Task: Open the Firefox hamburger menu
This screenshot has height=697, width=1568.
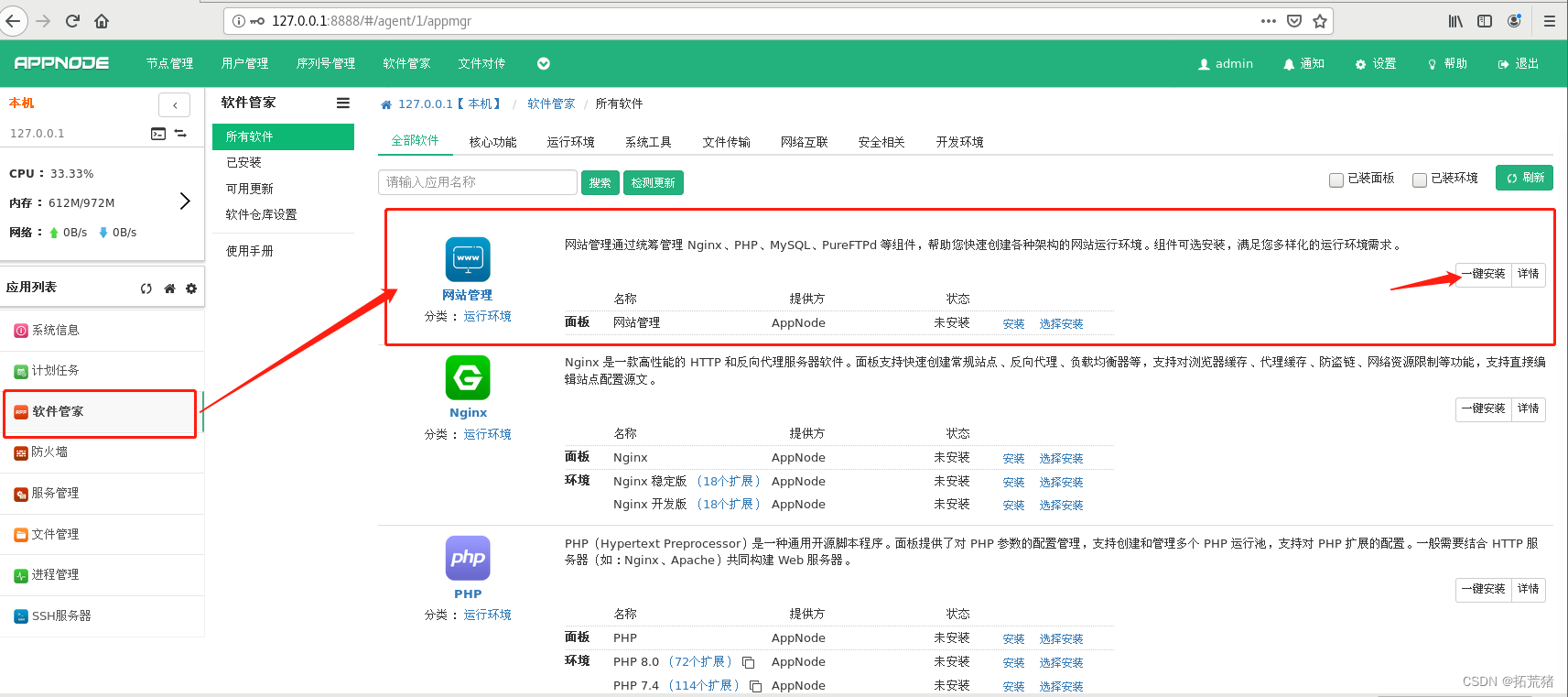Action: coord(1550,21)
